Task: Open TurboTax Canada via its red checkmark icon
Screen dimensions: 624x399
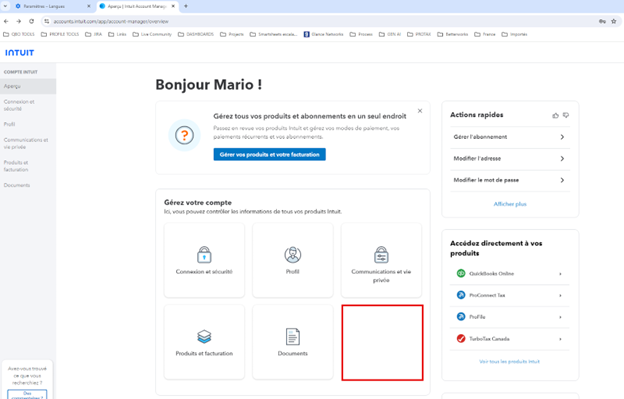Action: (x=461, y=339)
